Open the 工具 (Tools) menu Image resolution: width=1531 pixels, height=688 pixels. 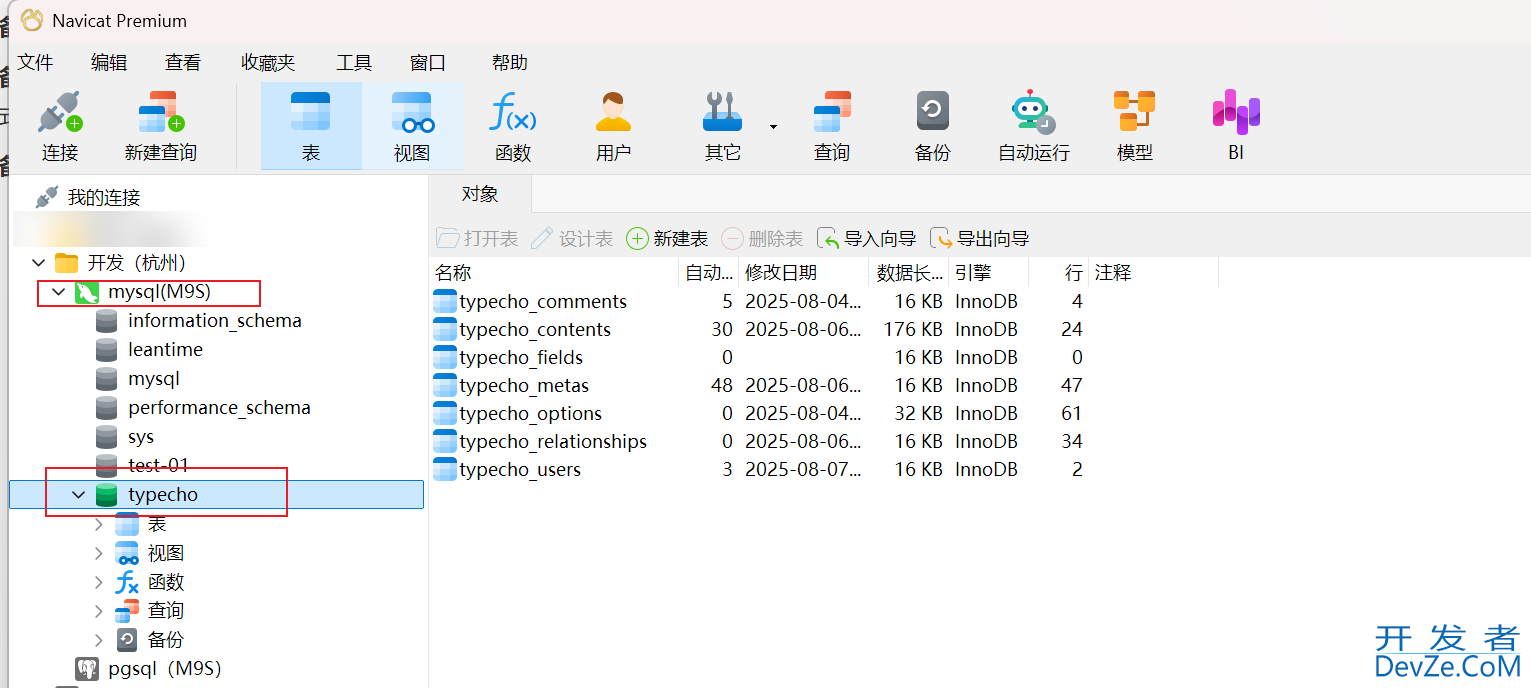(353, 63)
